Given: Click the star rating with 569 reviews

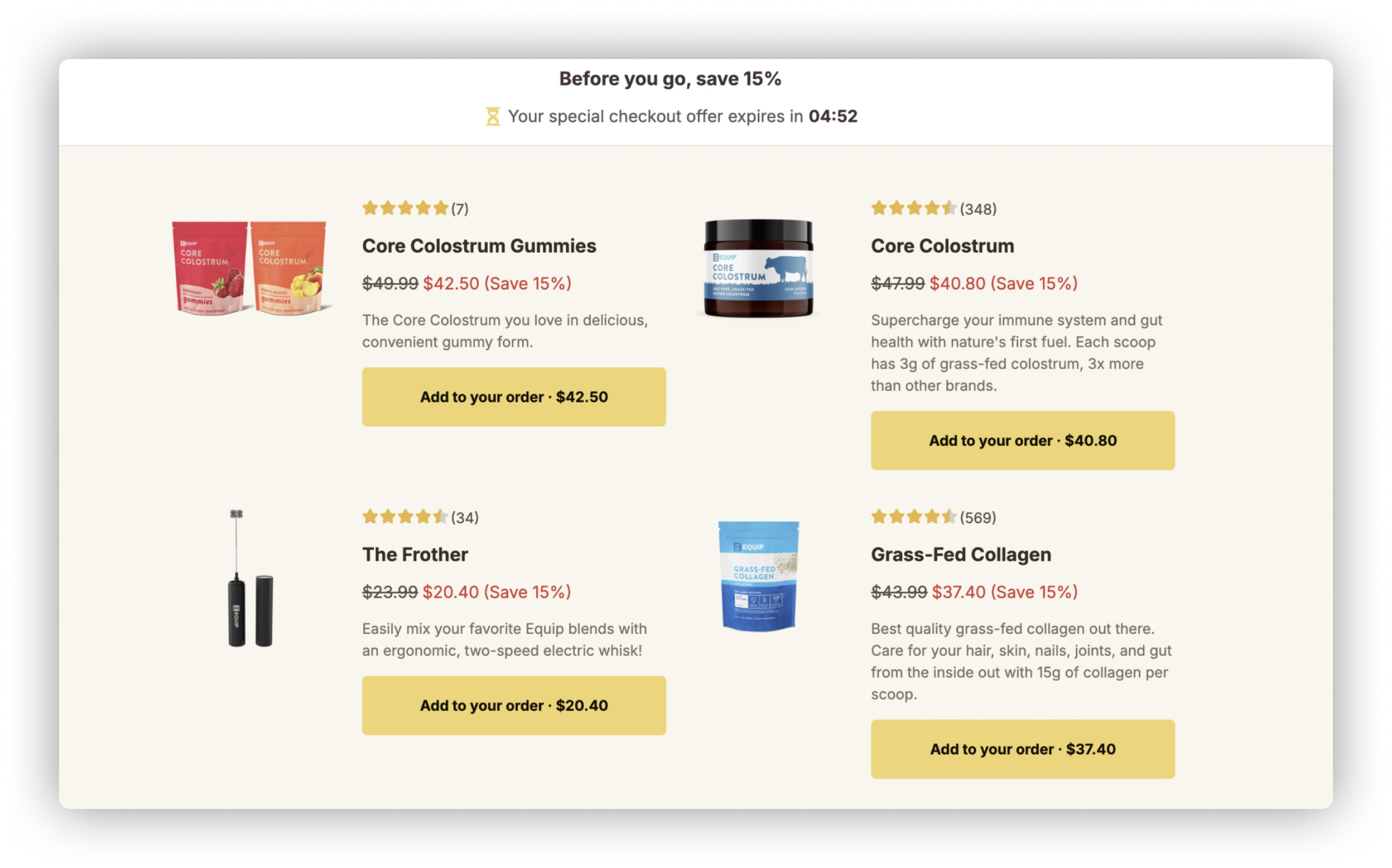Looking at the screenshot, I should point(913,517).
